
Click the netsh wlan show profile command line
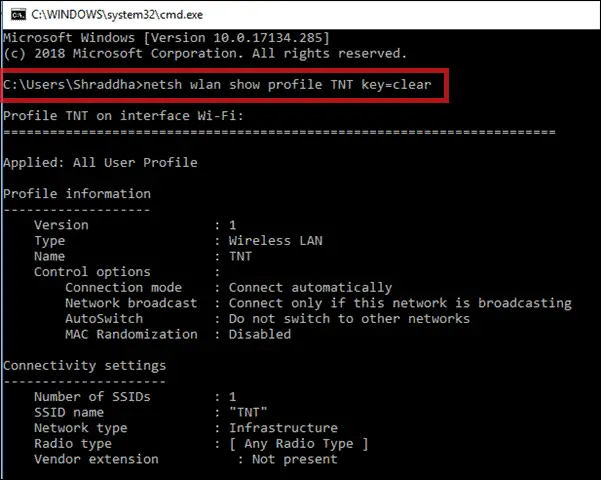217,84
